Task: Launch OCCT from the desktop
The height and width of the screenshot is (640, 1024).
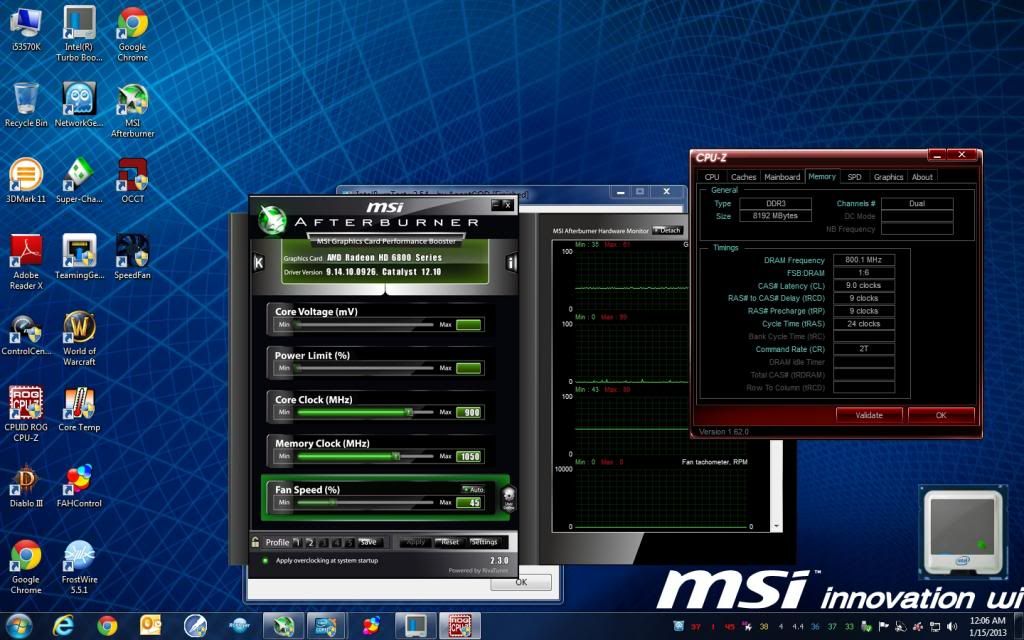Action: (133, 181)
